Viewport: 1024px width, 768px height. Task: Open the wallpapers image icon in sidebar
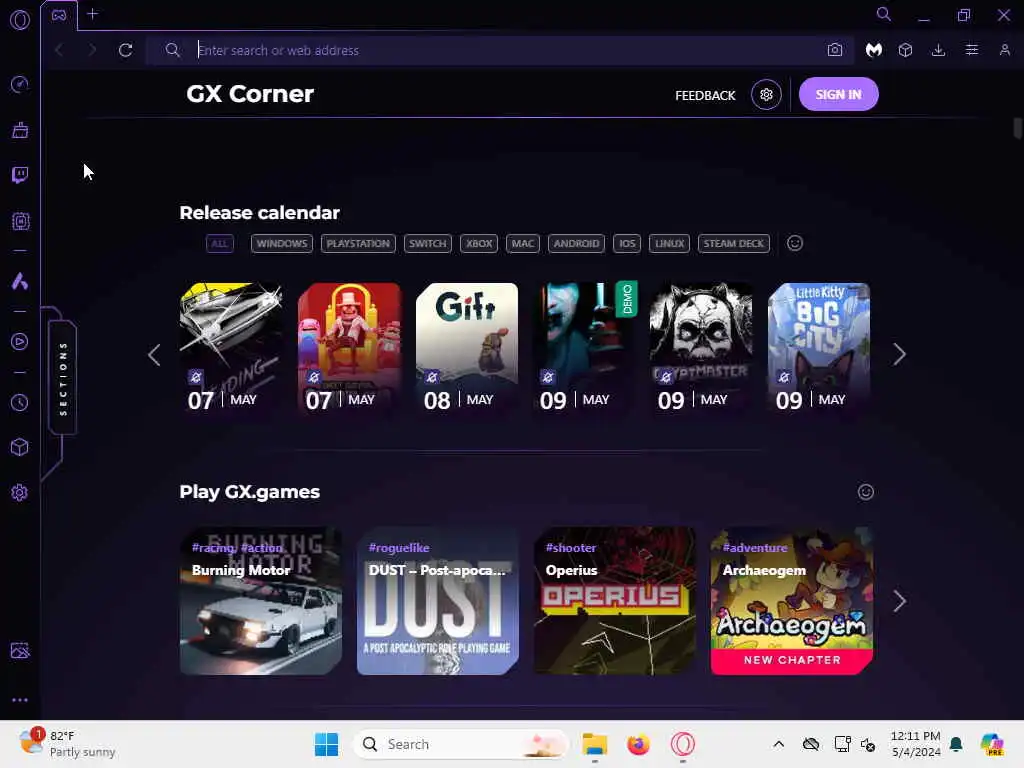[20, 650]
